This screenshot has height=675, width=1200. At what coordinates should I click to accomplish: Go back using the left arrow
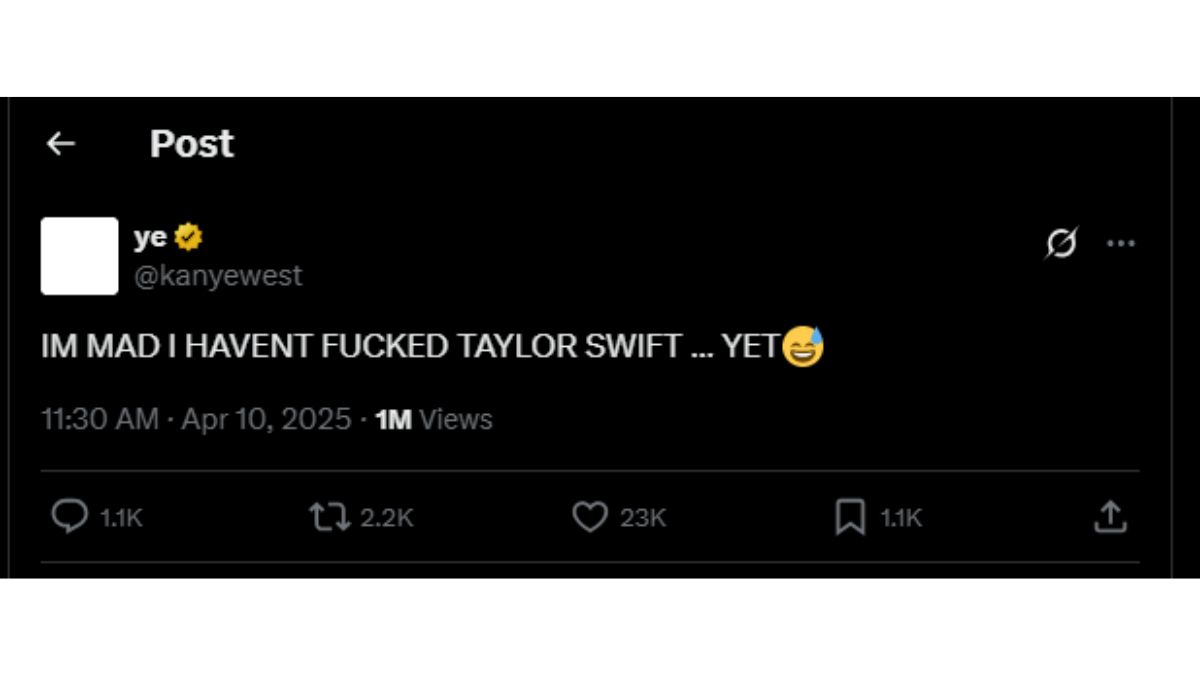pos(61,145)
